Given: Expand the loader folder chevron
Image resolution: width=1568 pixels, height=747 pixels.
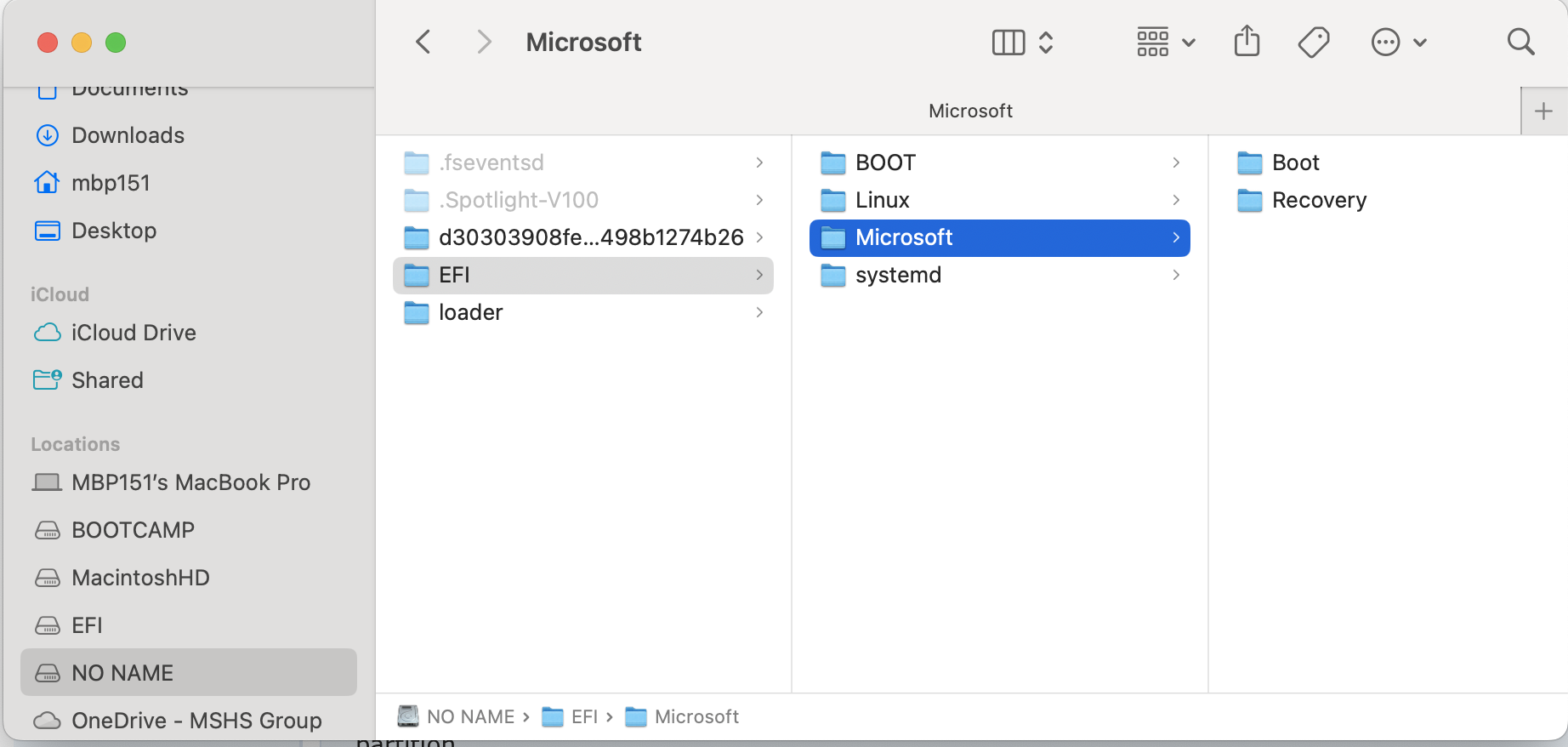Looking at the screenshot, I should (x=759, y=312).
